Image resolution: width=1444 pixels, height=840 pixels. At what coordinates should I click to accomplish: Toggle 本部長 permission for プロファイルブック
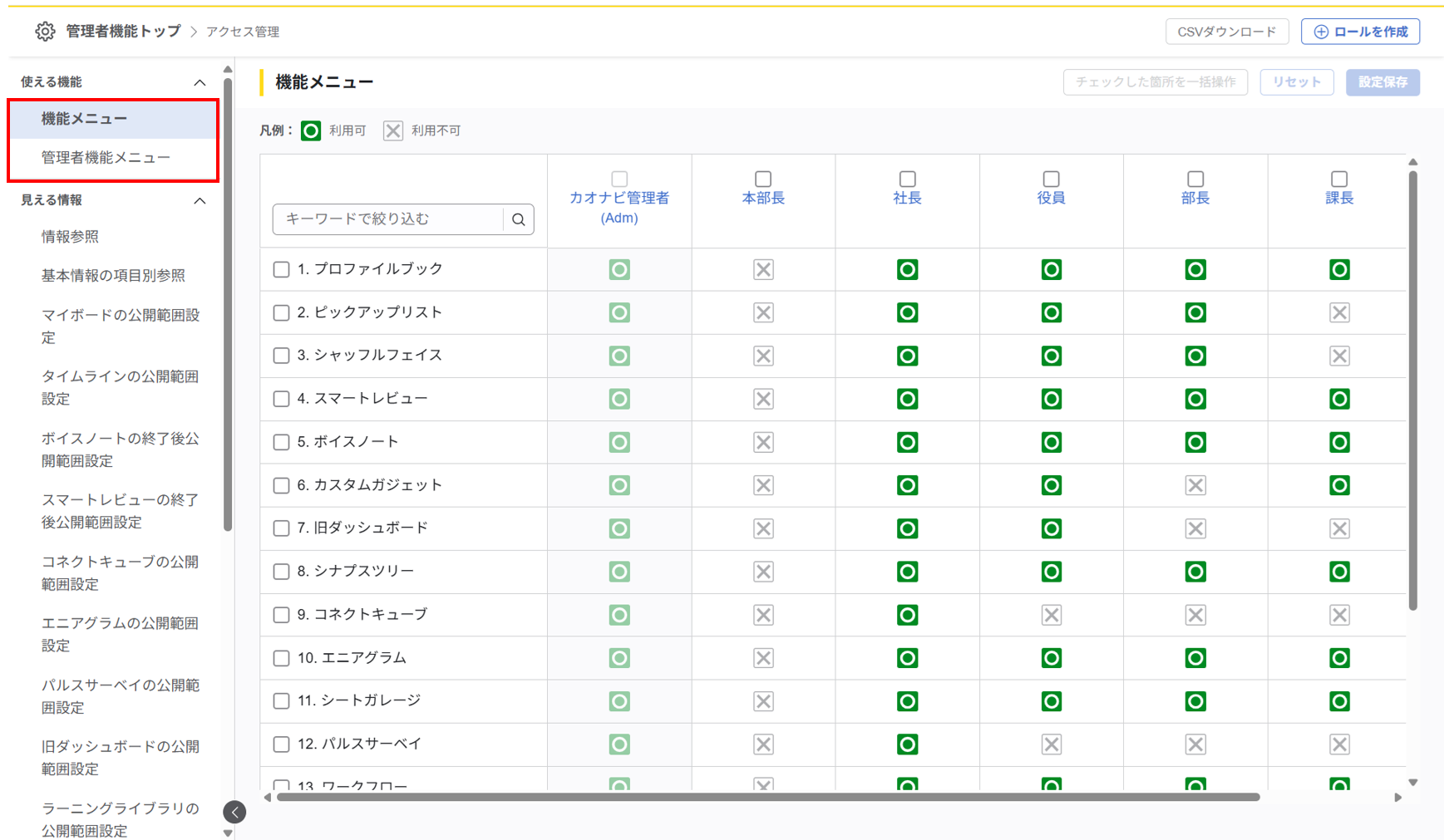[x=763, y=269]
